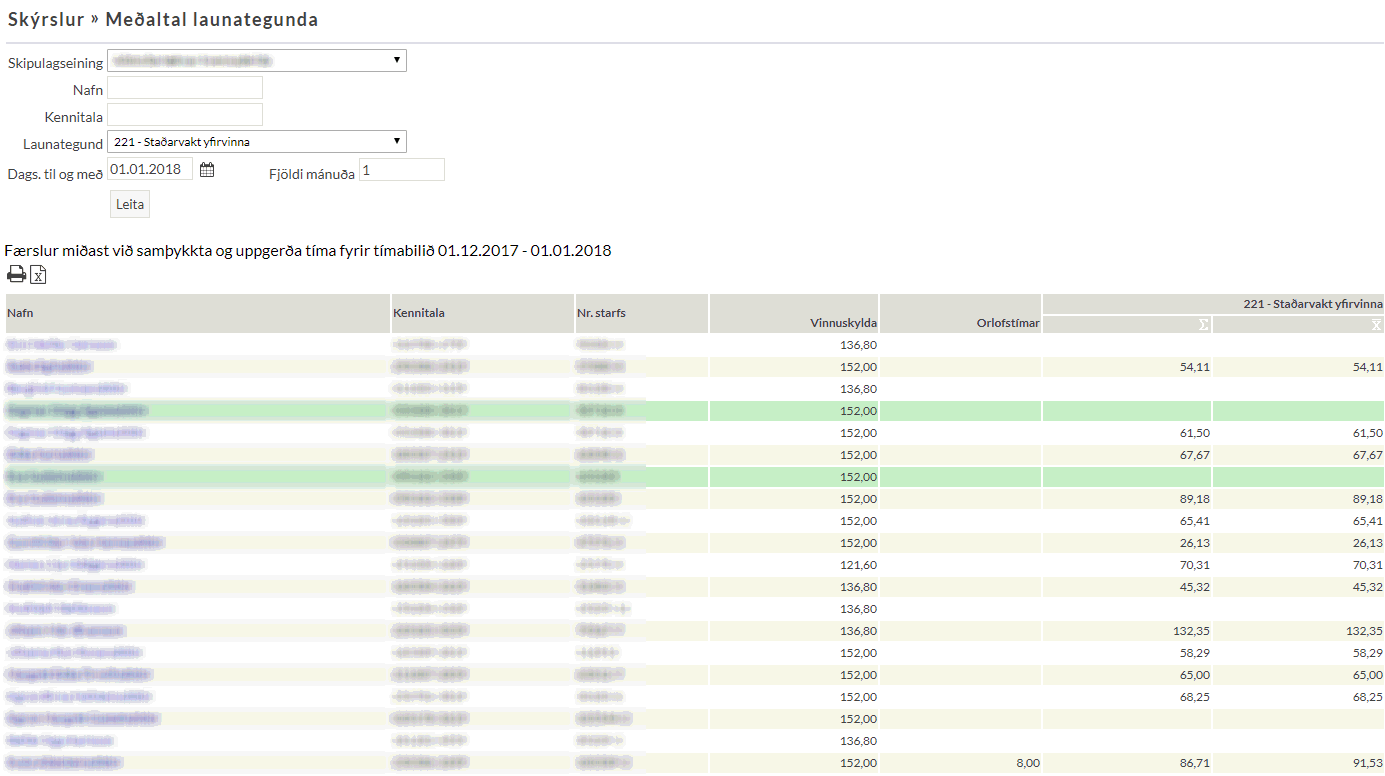Click the Nafn input field

pyautogui.click(x=185, y=88)
